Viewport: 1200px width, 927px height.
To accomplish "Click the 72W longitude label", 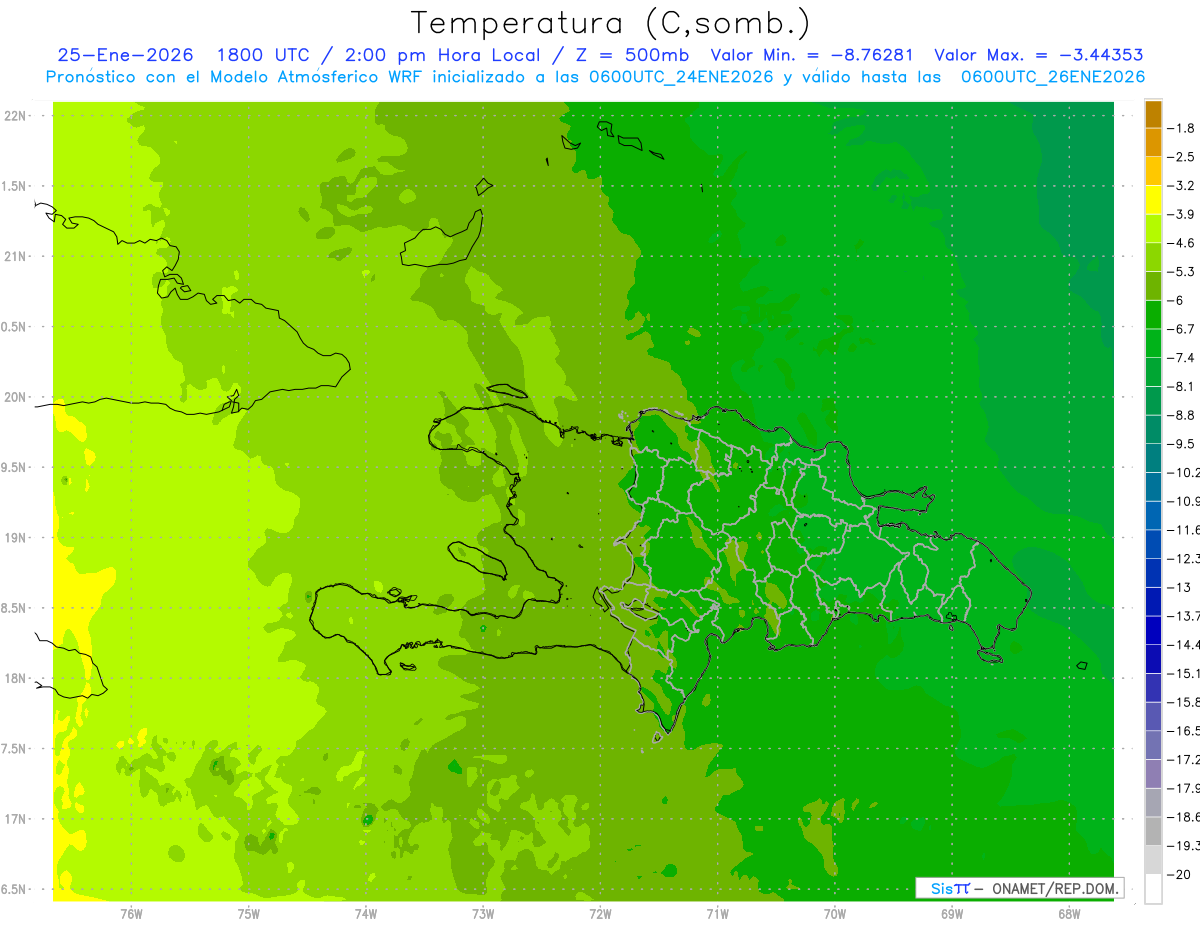I will click(x=600, y=914).
